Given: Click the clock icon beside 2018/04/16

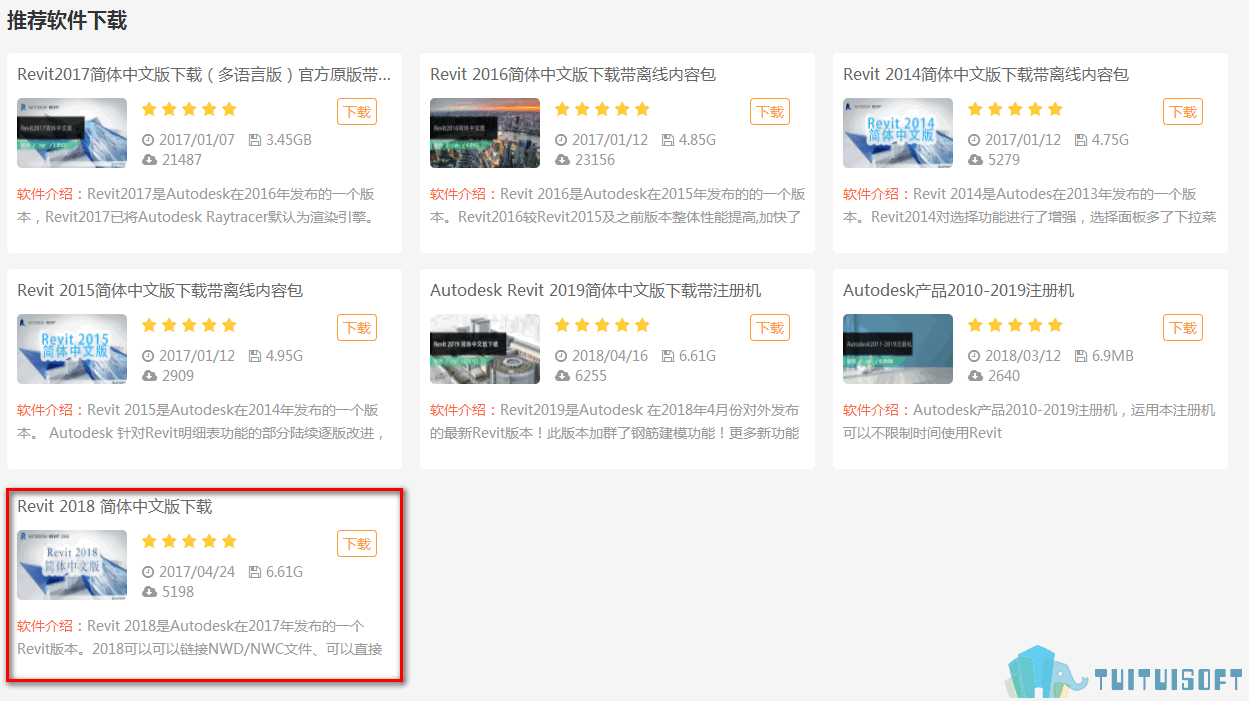Looking at the screenshot, I should (562, 356).
